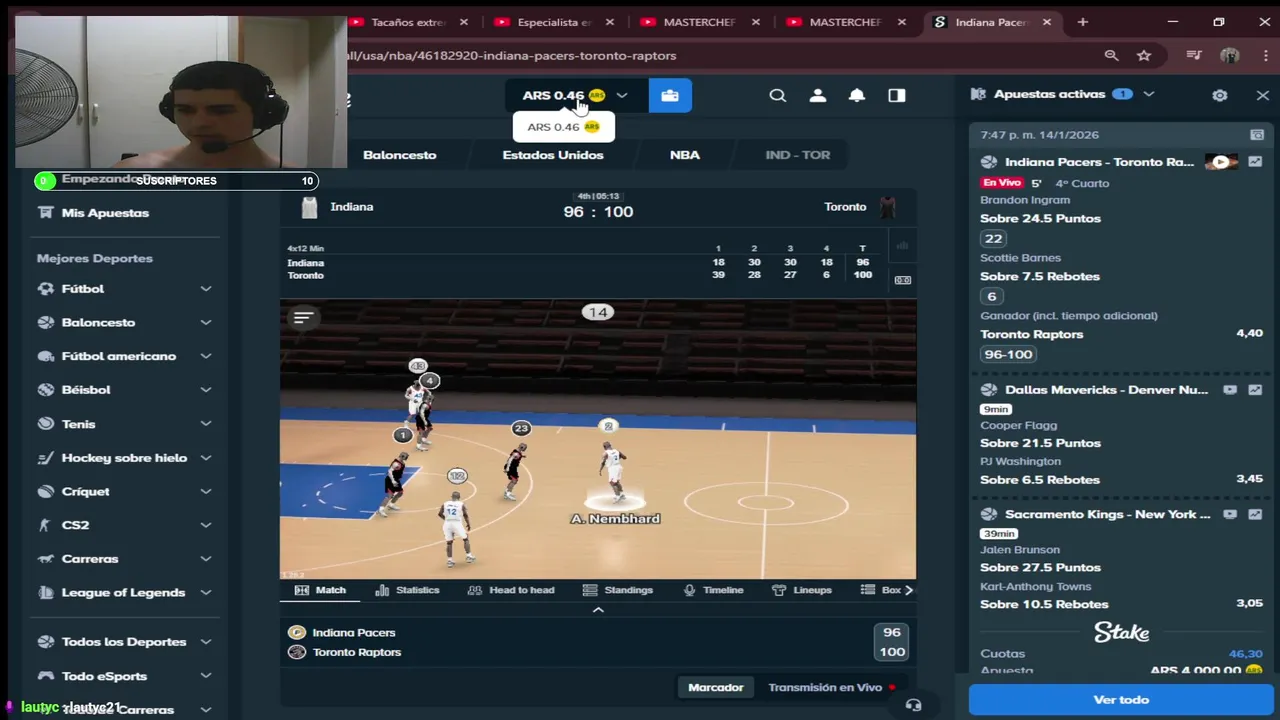
Task: Open a new browser tab
Action: (x=1082, y=22)
